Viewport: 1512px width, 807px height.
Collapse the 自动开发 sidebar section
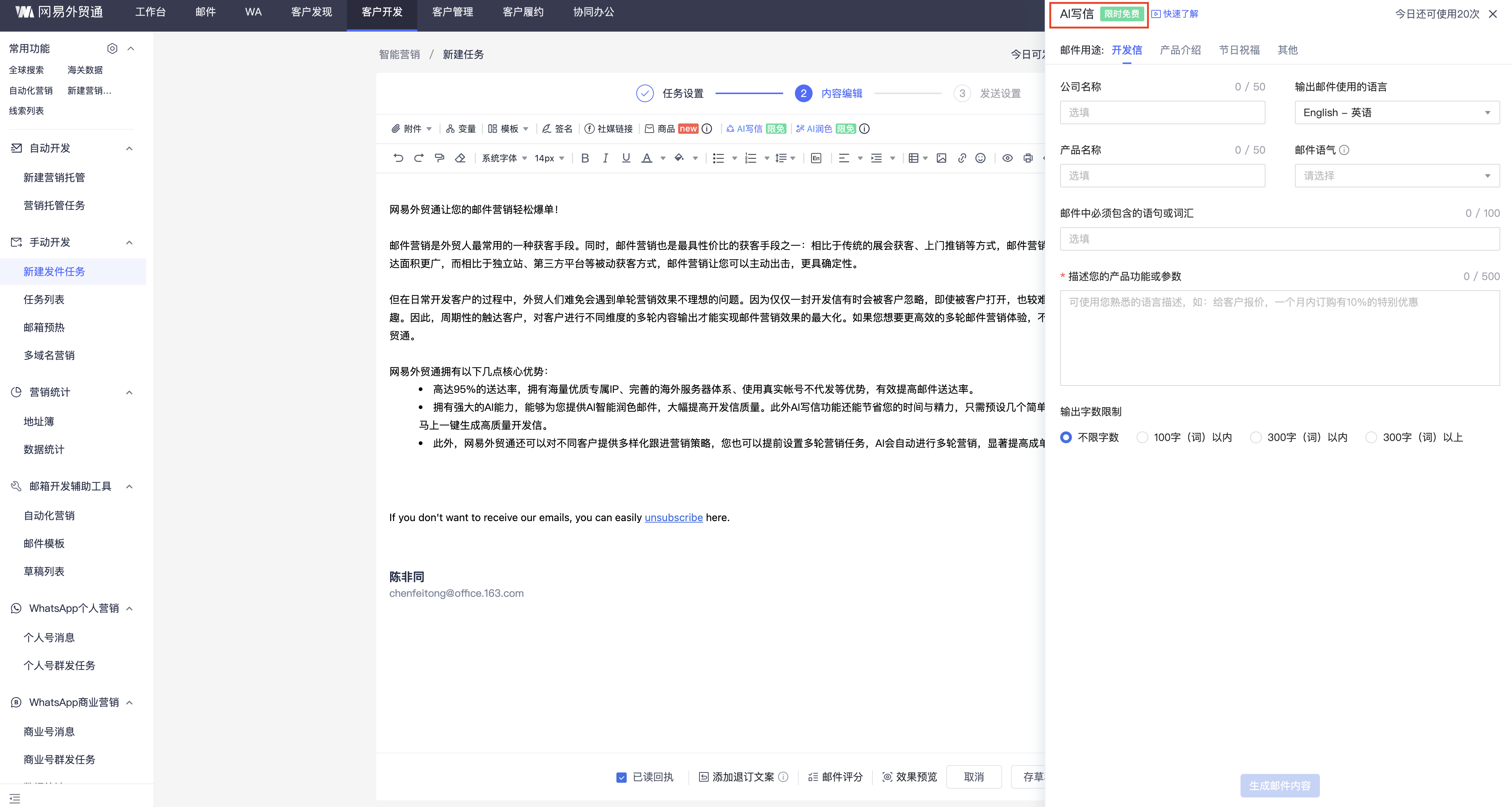click(x=129, y=148)
